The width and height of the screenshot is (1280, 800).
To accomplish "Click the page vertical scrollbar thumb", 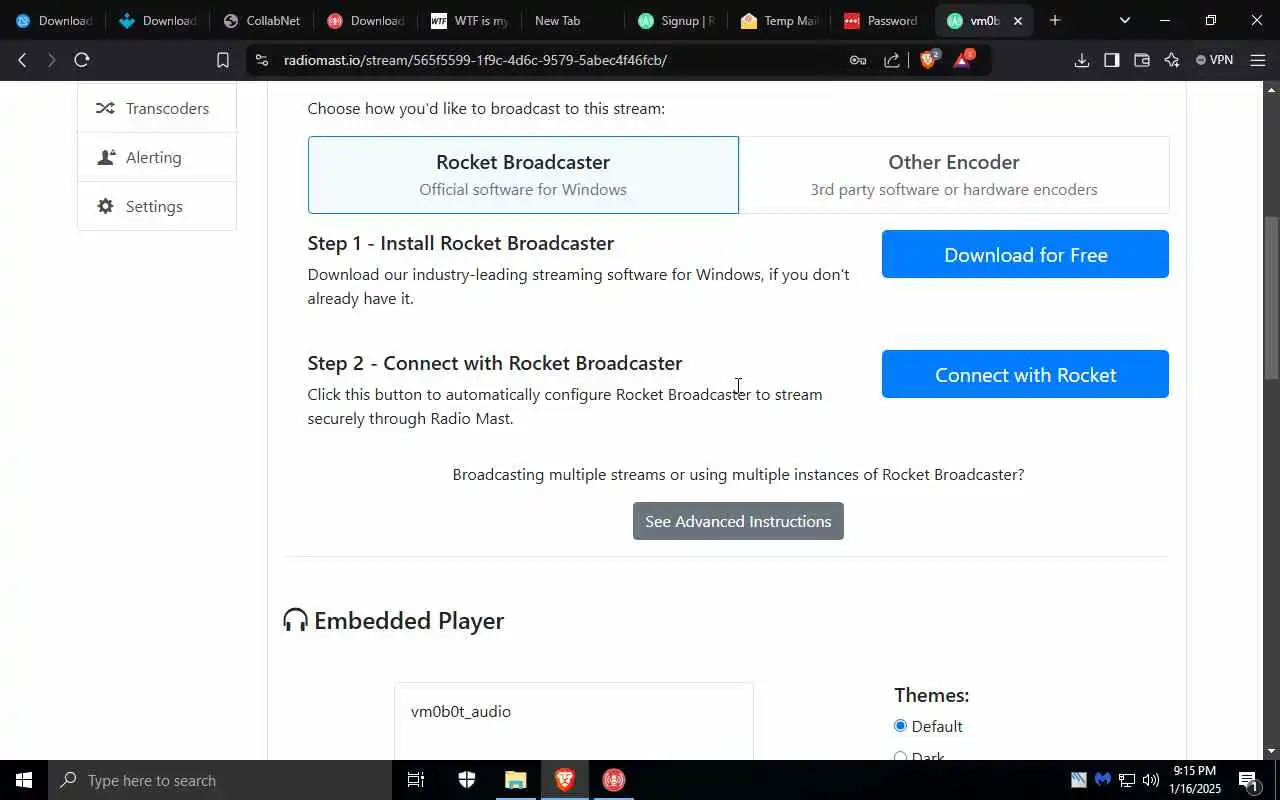I will click(1271, 298).
